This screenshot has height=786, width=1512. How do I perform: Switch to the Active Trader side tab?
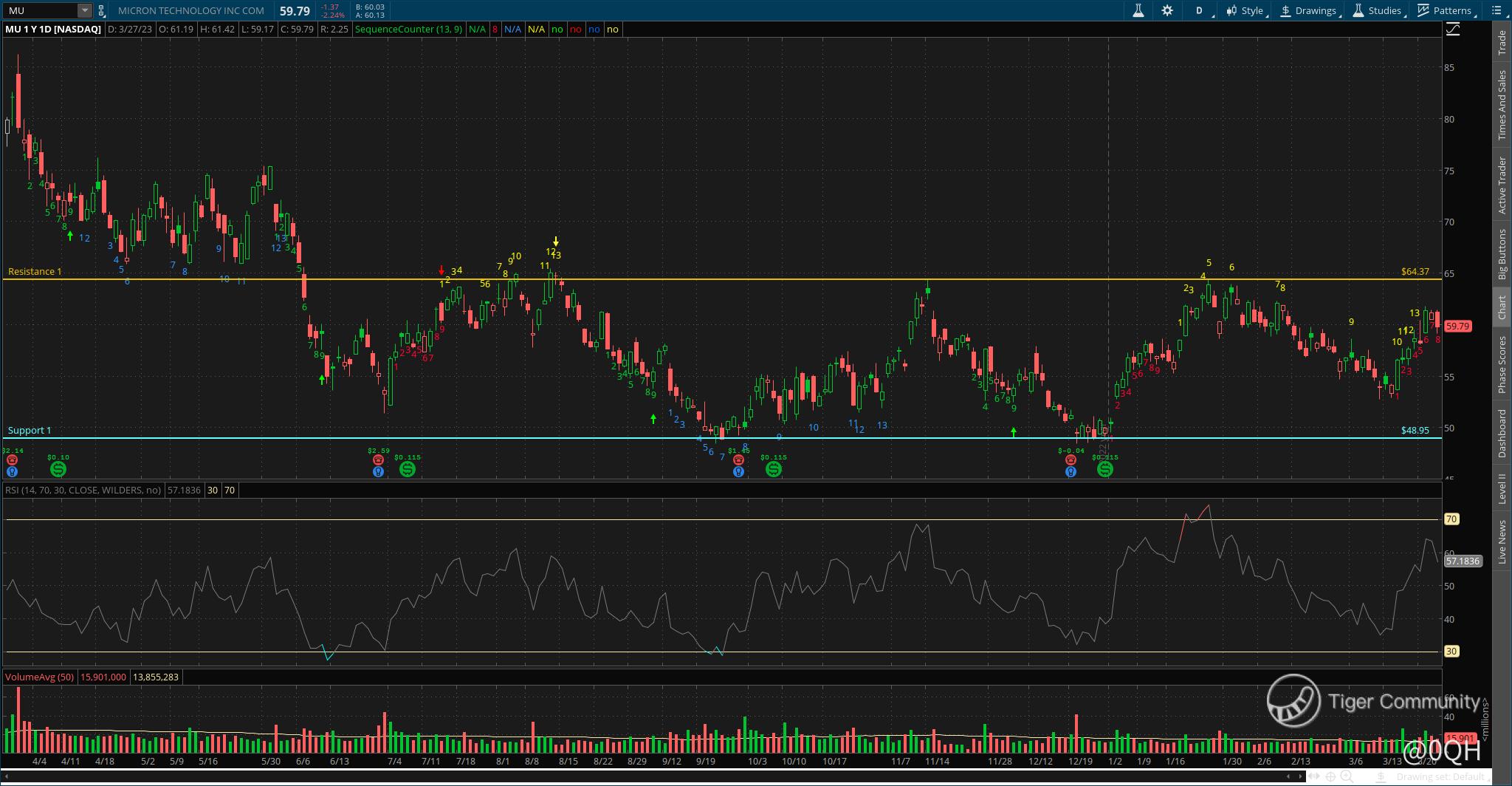click(1502, 185)
